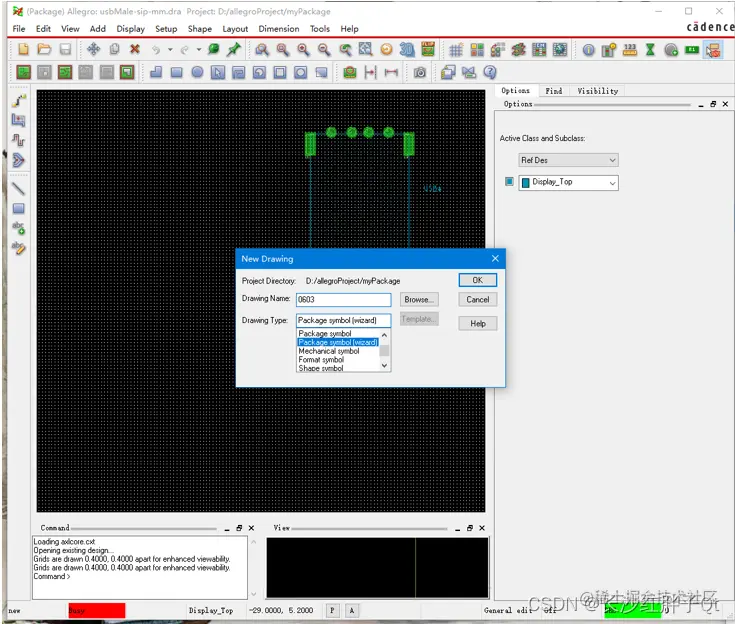This screenshot has height=624, width=735.
Task: Click the Display_Top color swatch
Action: point(525,182)
